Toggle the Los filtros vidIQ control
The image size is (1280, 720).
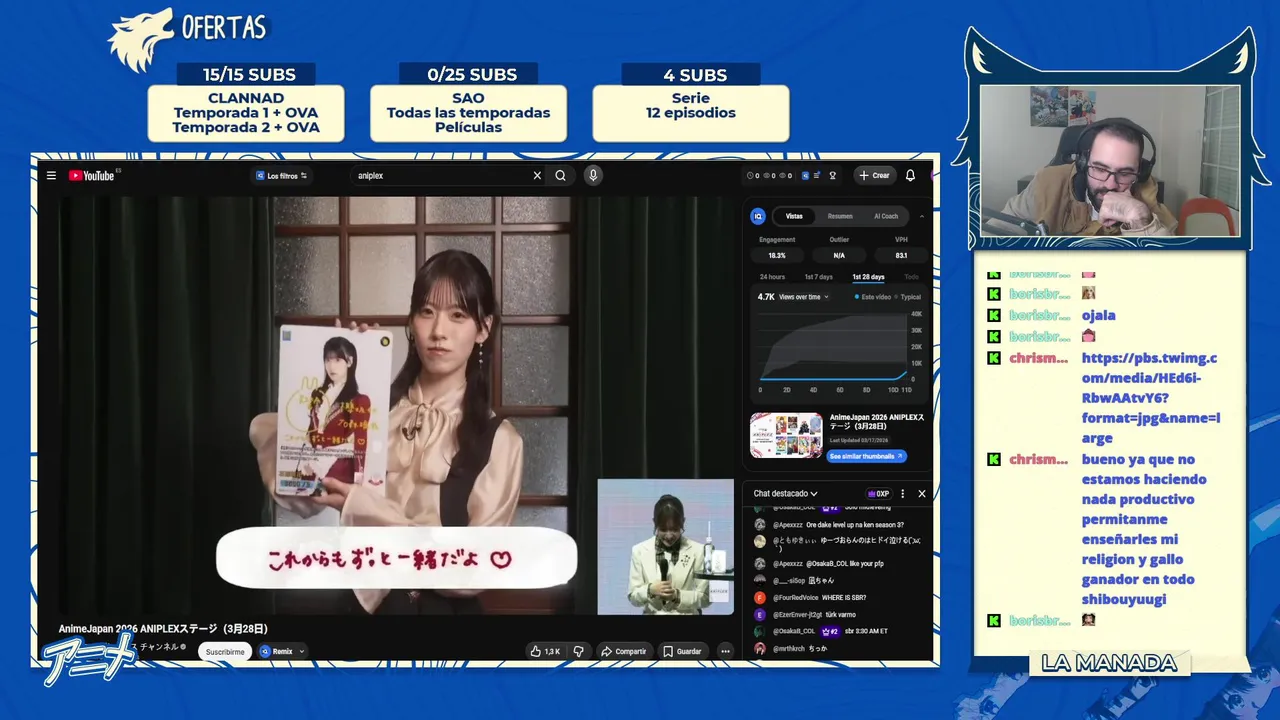tap(282, 175)
